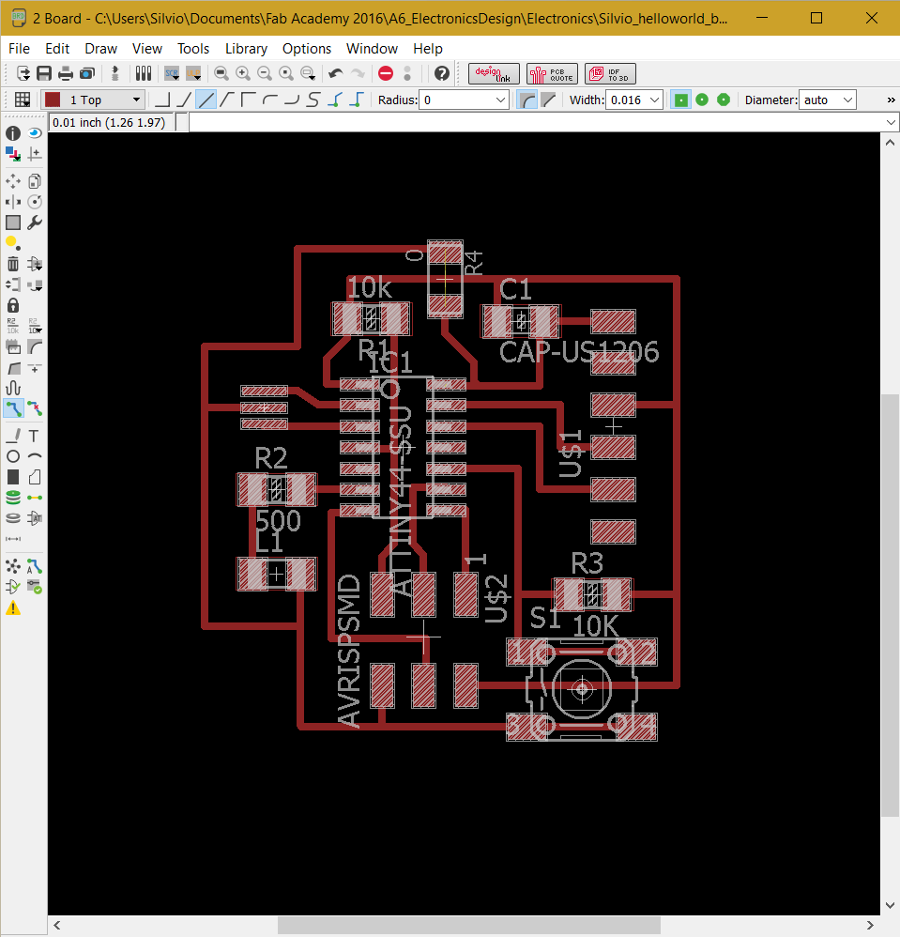Set via shape to square
Image resolution: width=900 pixels, height=937 pixels.
pos(681,100)
